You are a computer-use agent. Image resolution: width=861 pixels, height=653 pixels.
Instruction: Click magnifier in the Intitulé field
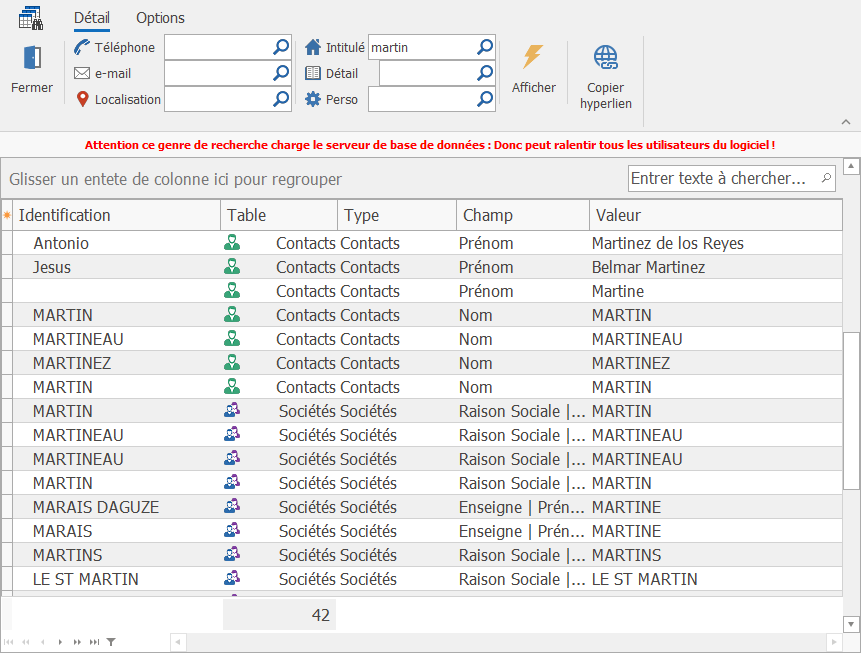(485, 47)
